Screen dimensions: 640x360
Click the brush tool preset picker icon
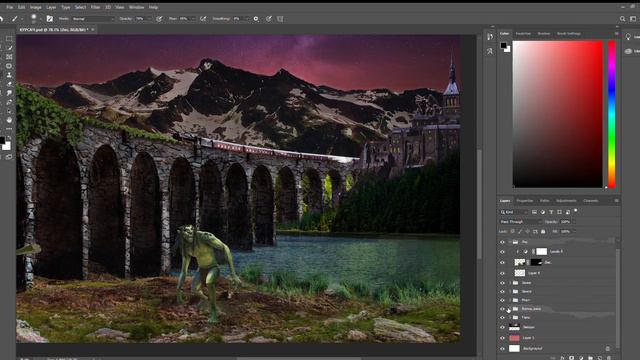point(15,19)
